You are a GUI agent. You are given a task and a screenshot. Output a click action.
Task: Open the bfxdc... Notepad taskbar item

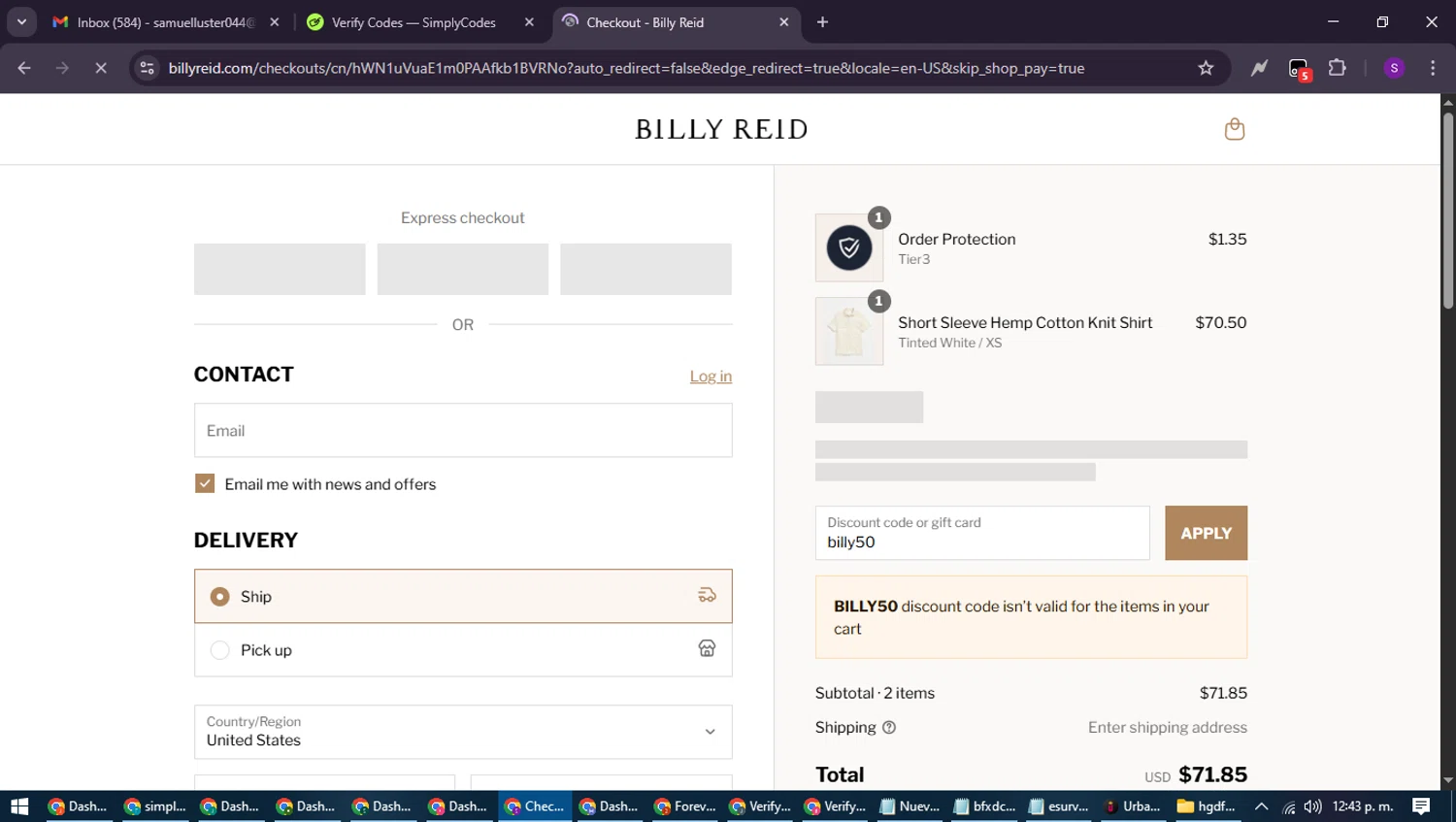click(x=984, y=806)
